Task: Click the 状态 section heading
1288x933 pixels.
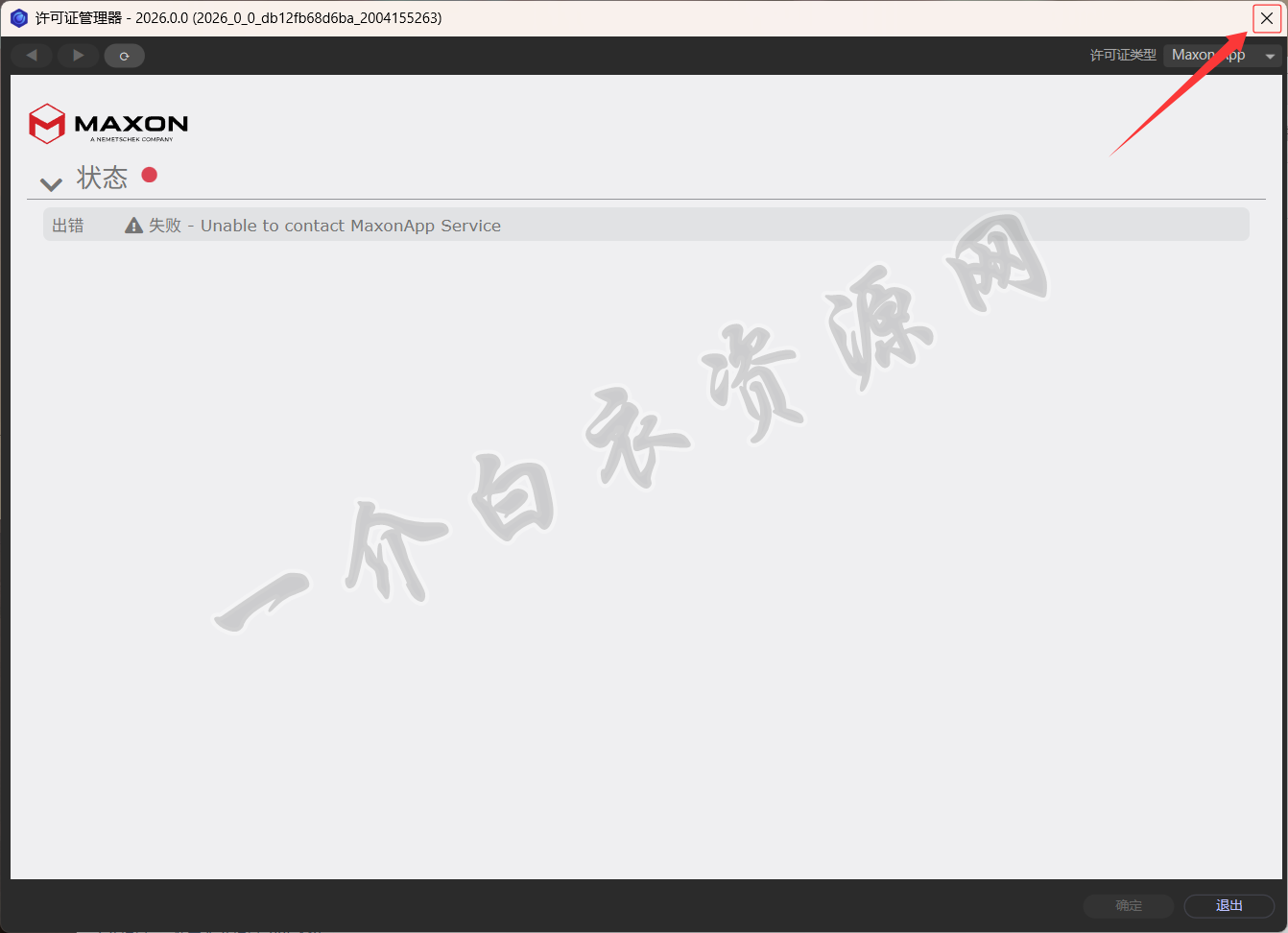Action: [x=102, y=178]
